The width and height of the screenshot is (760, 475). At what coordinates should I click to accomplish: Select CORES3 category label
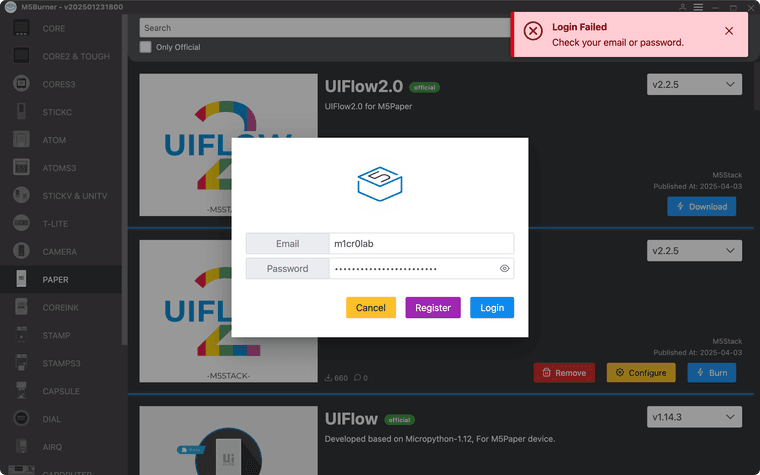point(59,84)
